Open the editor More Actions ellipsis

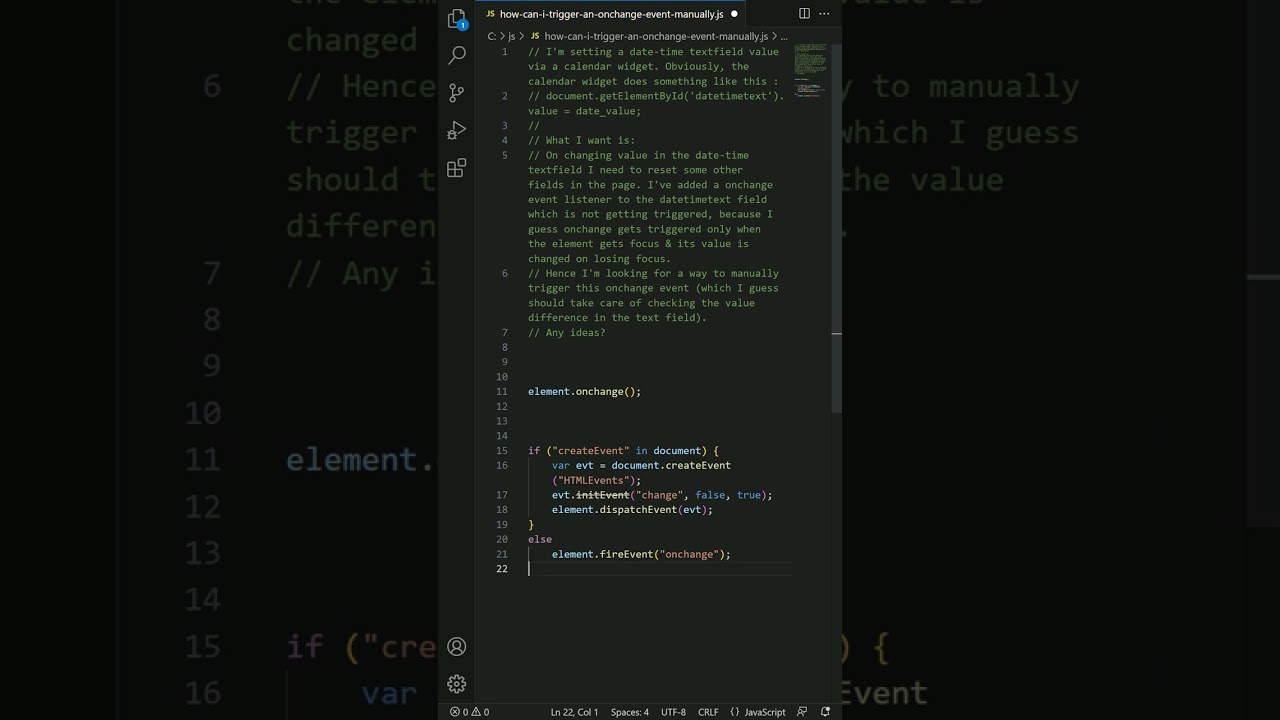tap(826, 14)
